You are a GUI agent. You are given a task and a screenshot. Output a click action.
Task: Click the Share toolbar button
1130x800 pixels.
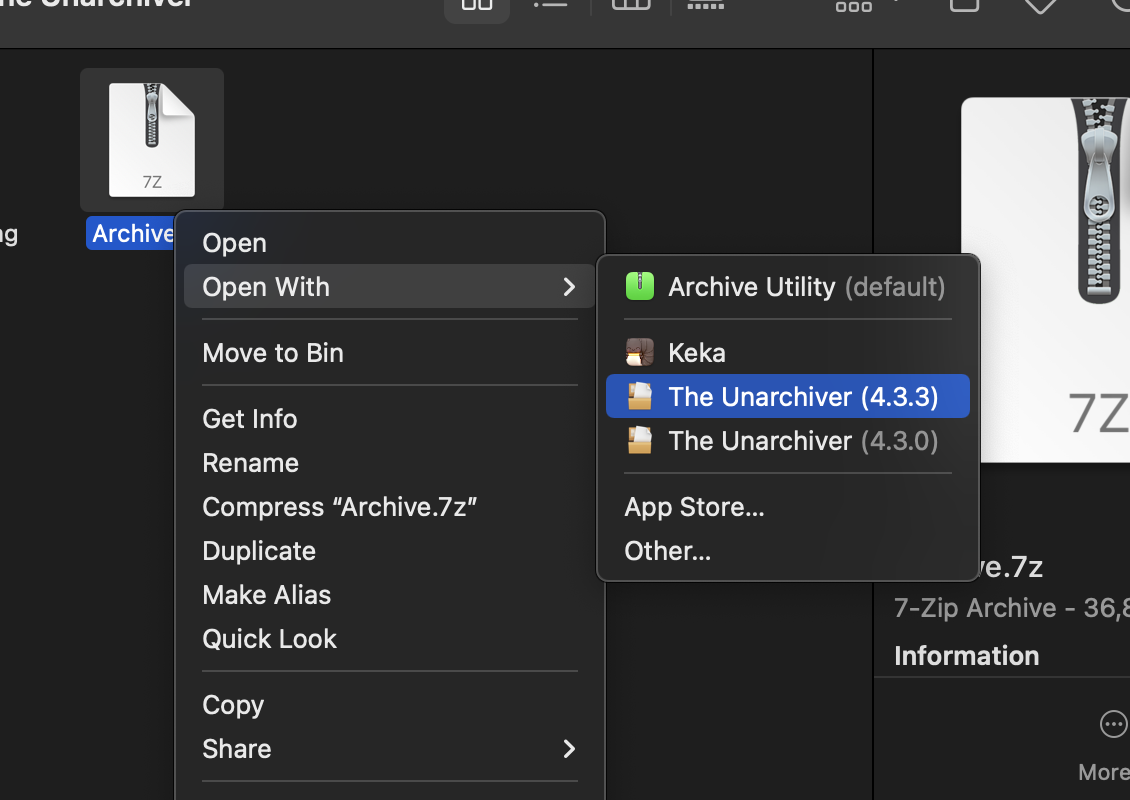pyautogui.click(x=964, y=6)
